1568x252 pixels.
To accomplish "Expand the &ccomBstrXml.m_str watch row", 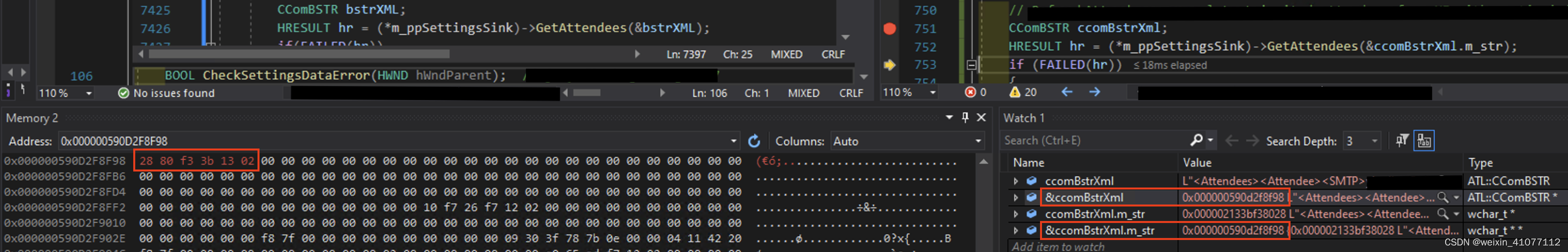I will [1015, 230].
